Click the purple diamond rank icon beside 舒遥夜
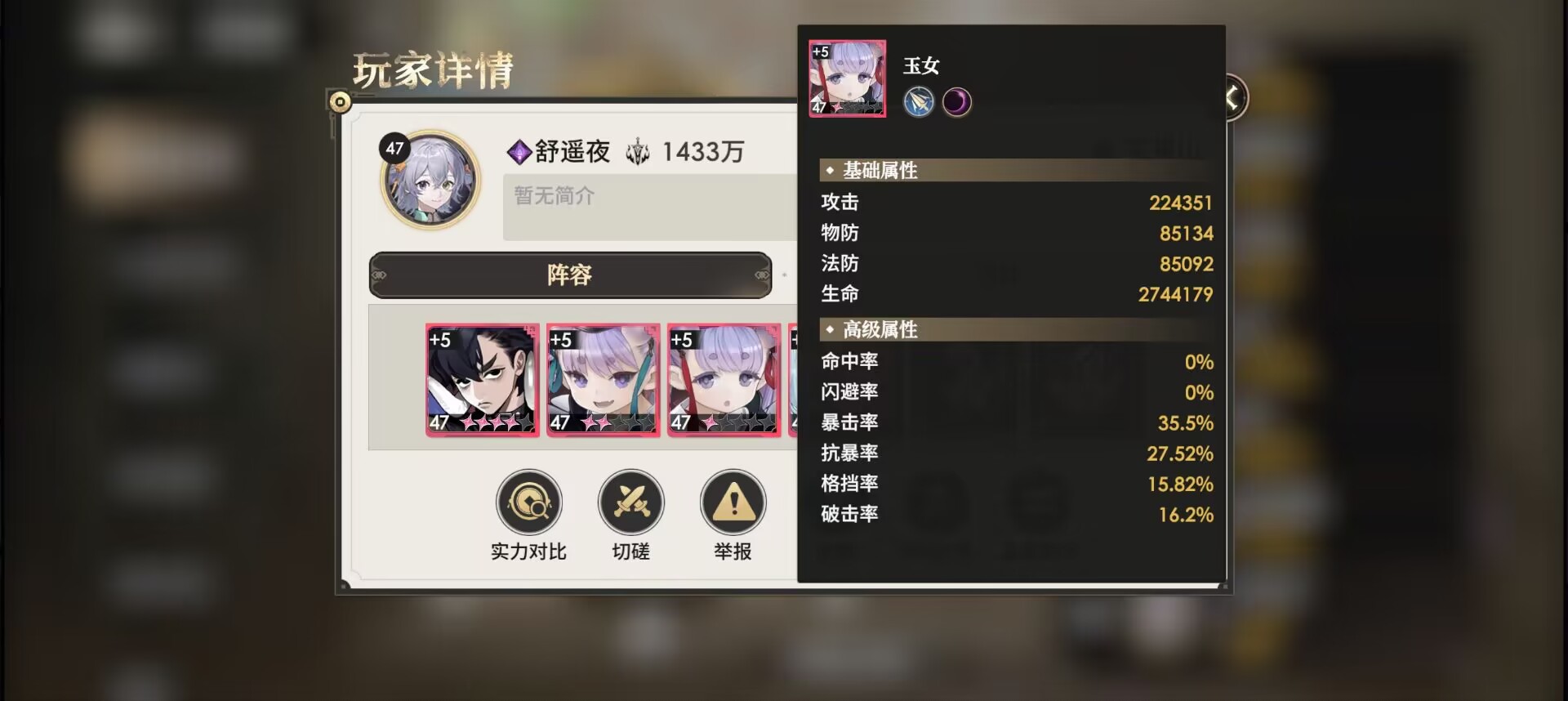Image resolution: width=1568 pixels, height=701 pixels. pyautogui.click(x=519, y=152)
